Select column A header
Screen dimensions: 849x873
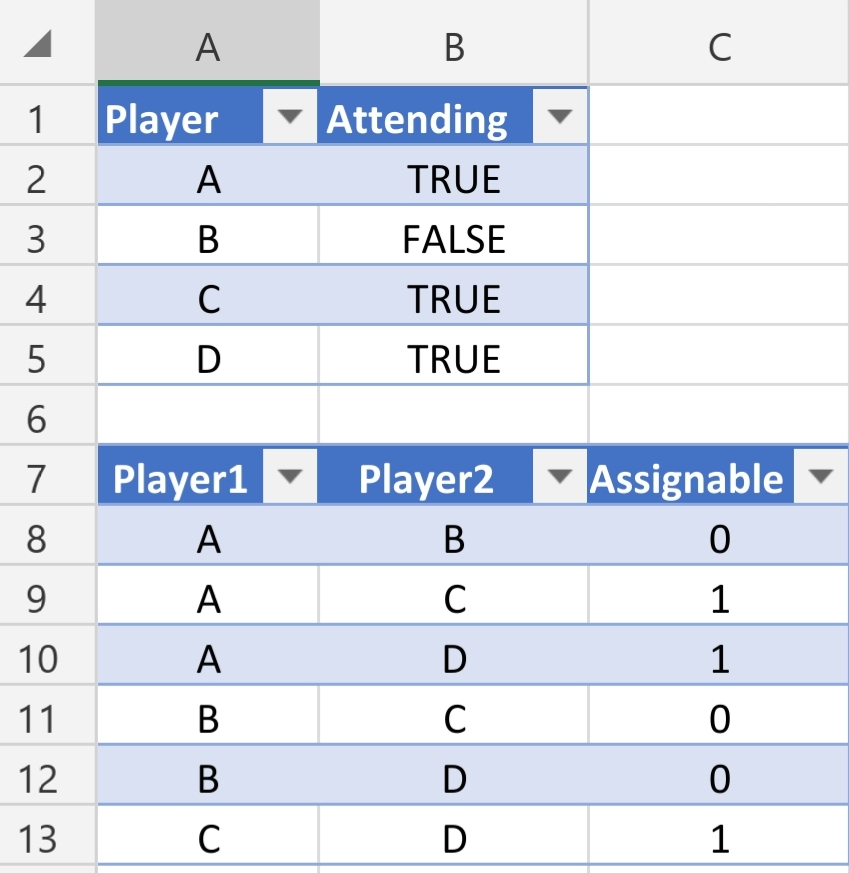point(207,42)
